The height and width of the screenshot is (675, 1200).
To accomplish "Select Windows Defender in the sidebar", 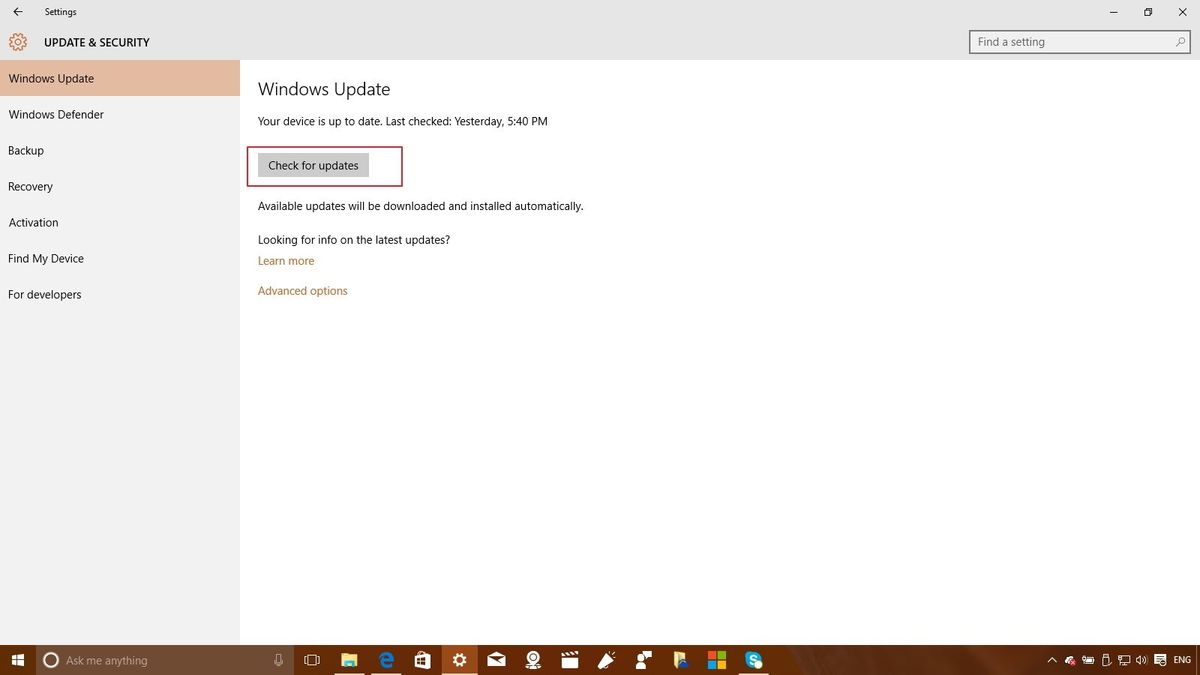I will 56,114.
